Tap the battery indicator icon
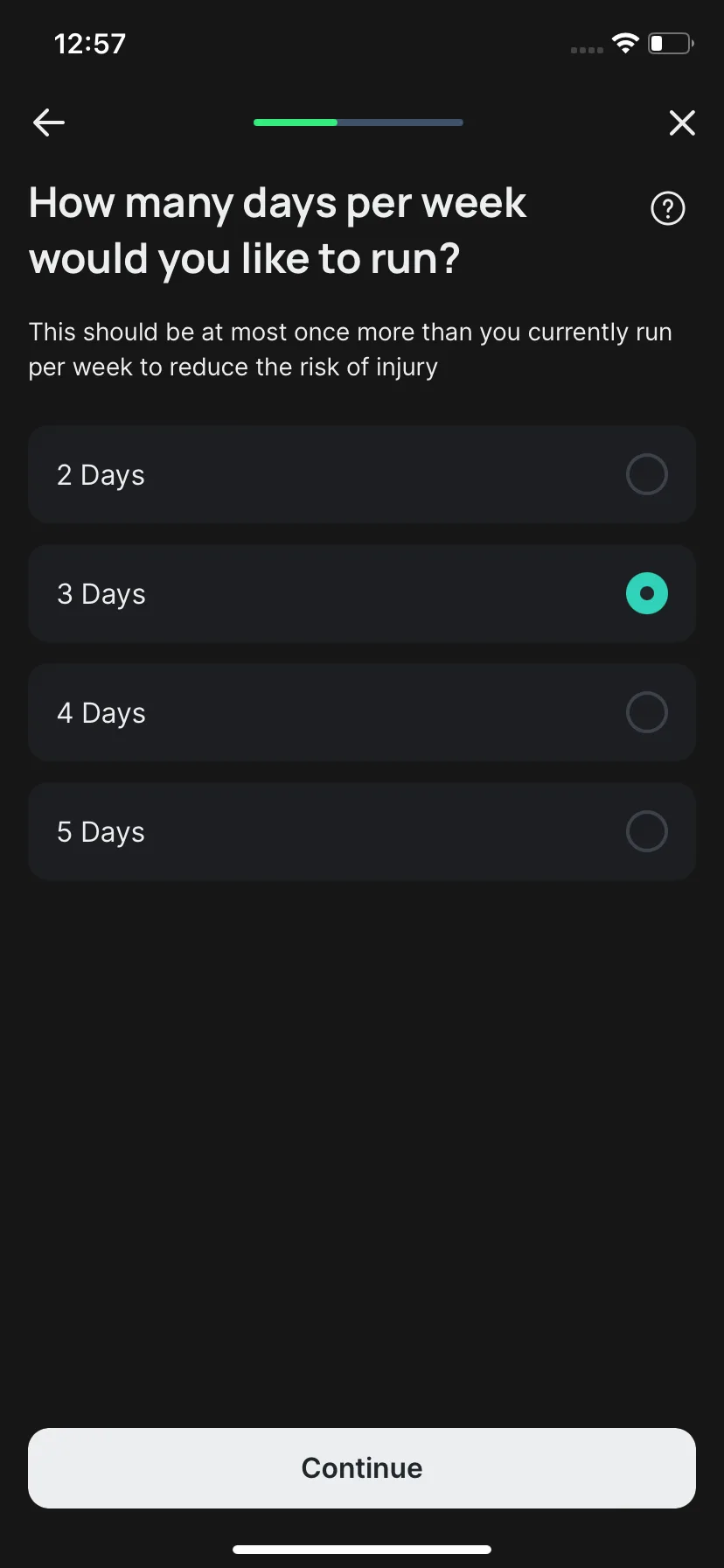Image resolution: width=724 pixels, height=1568 pixels. [671, 44]
